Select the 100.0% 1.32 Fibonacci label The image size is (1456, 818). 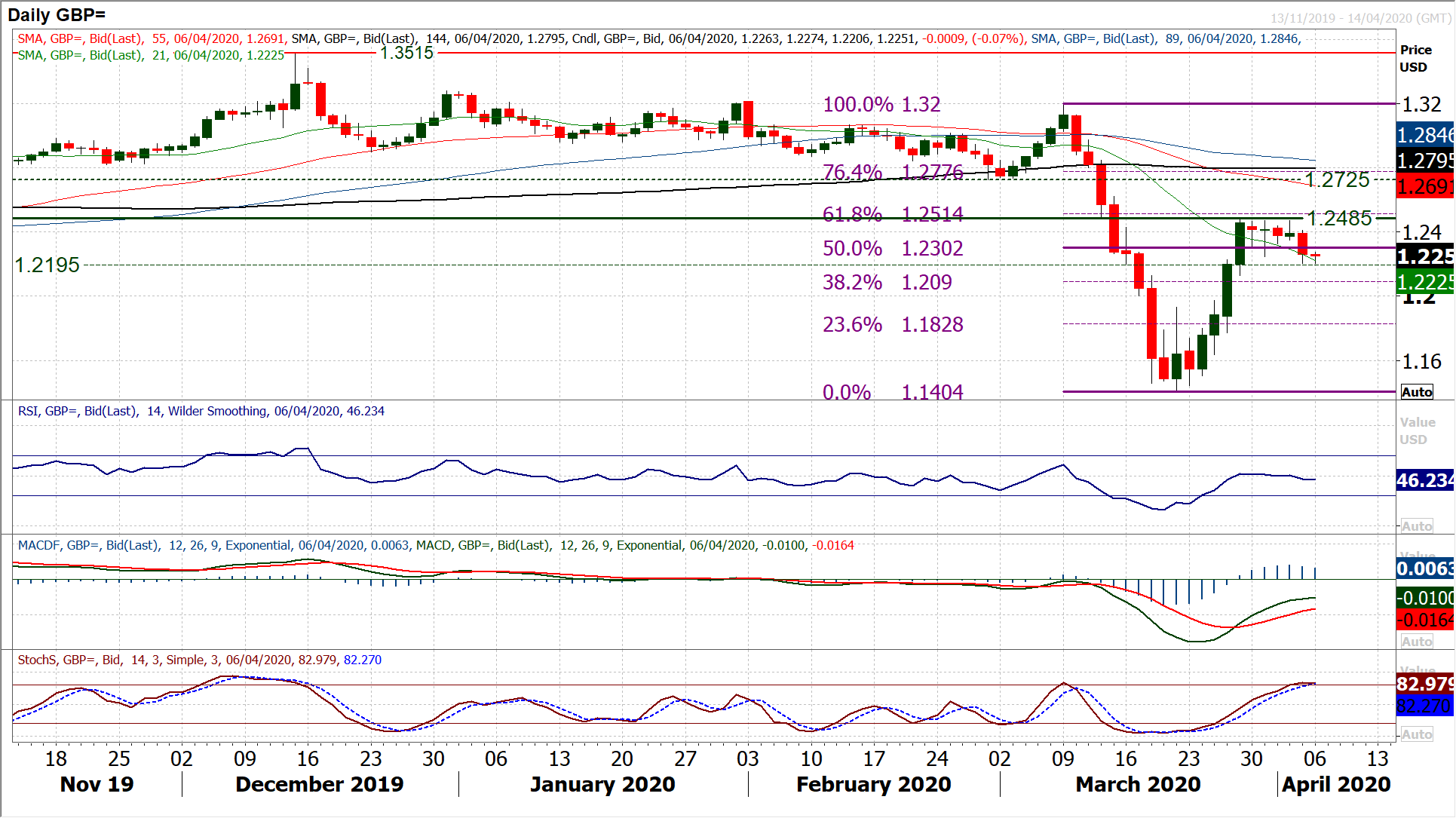(x=881, y=104)
